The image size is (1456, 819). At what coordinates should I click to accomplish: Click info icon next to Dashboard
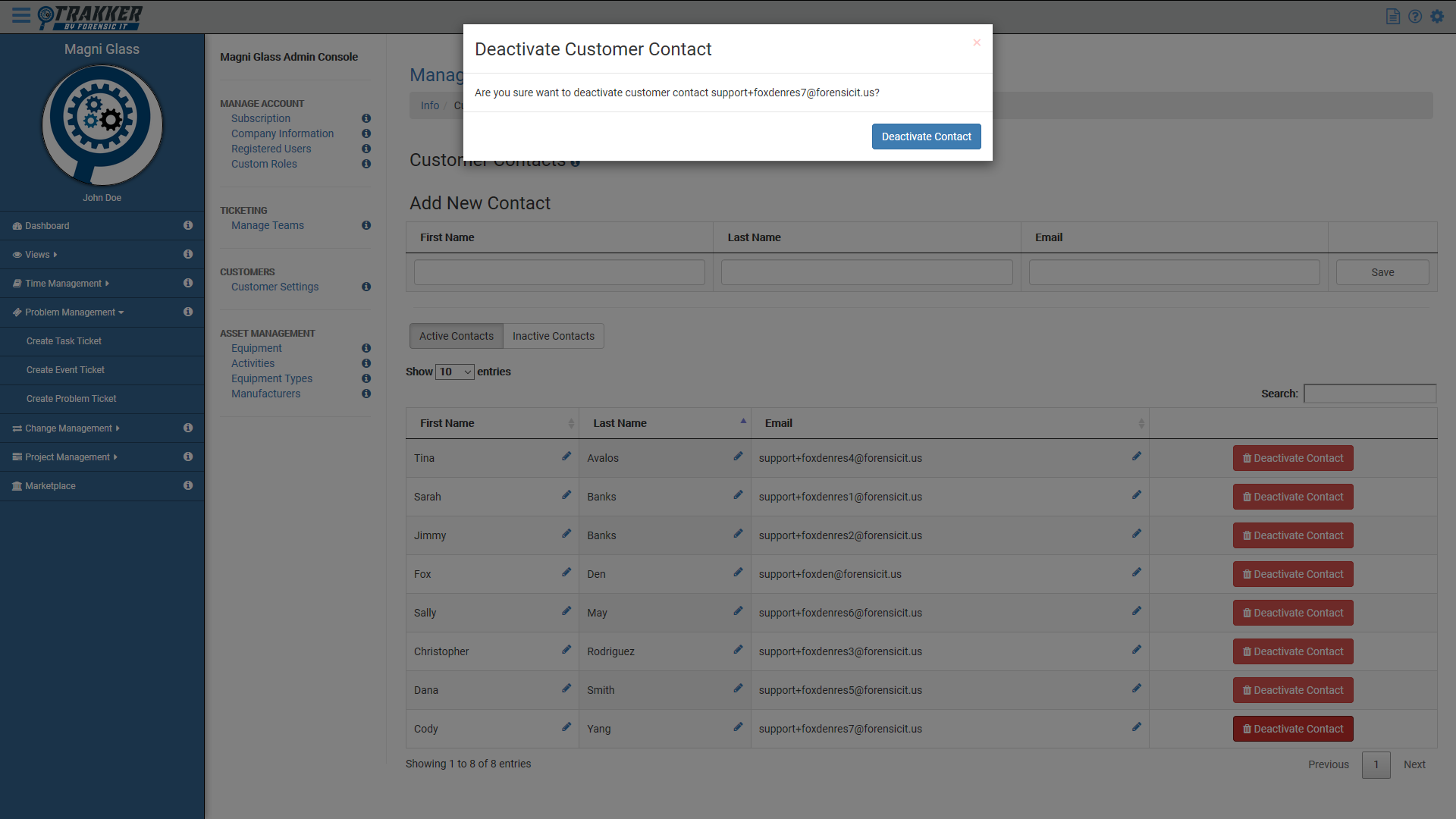pos(188,225)
